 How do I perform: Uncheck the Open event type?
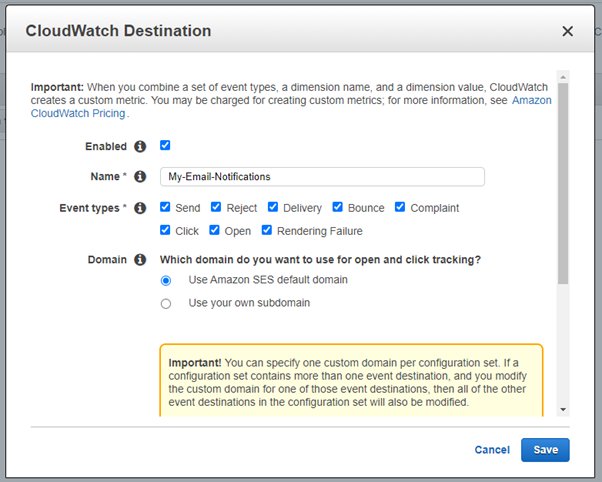pyautogui.click(x=215, y=230)
